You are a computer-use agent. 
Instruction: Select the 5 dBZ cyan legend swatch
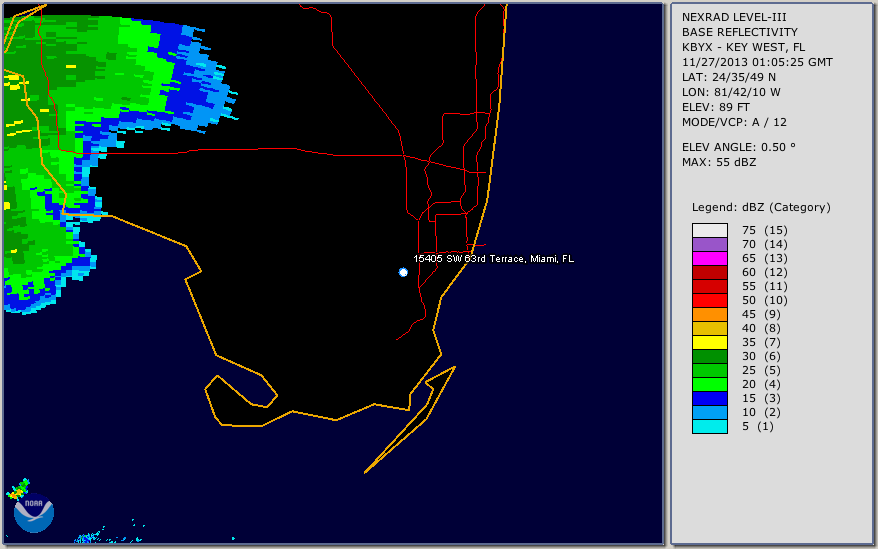tap(709, 426)
